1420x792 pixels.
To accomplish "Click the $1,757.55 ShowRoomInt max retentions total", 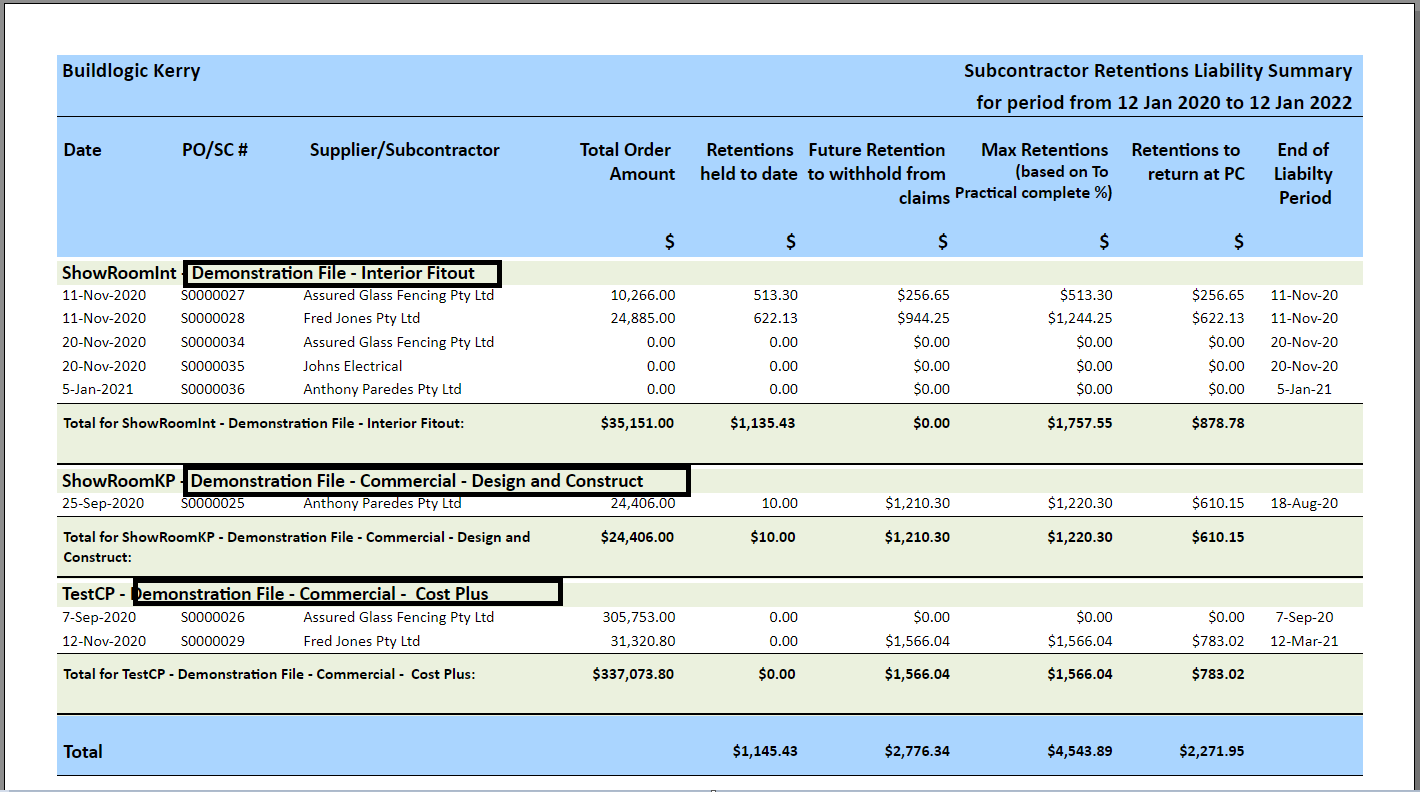I will point(1080,423).
